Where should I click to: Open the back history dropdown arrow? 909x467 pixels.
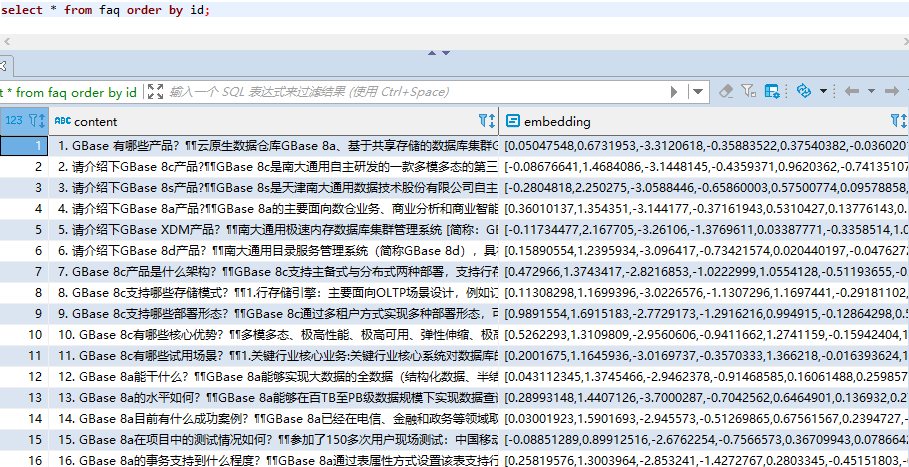click(871, 92)
